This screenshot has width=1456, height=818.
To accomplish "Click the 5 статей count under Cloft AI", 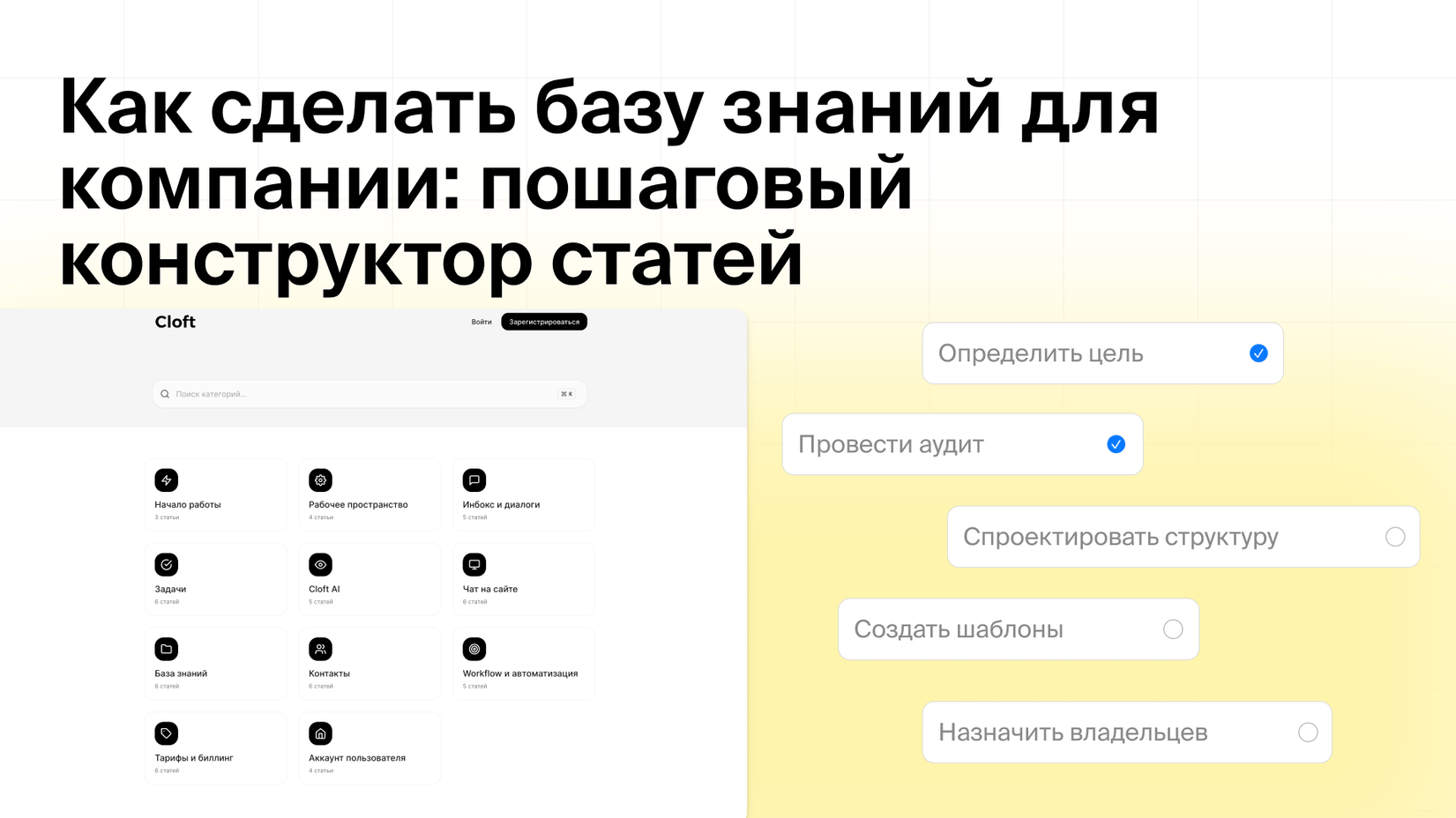I will tap(321, 602).
